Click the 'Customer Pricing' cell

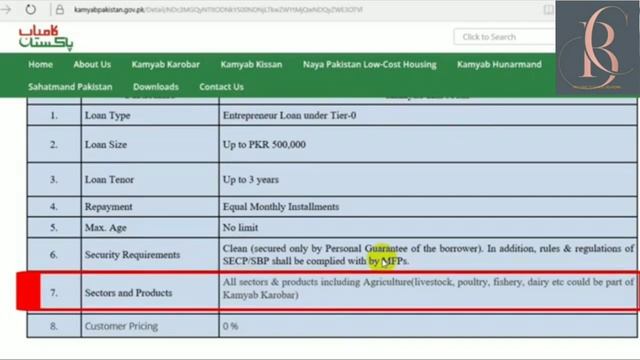tap(150, 326)
